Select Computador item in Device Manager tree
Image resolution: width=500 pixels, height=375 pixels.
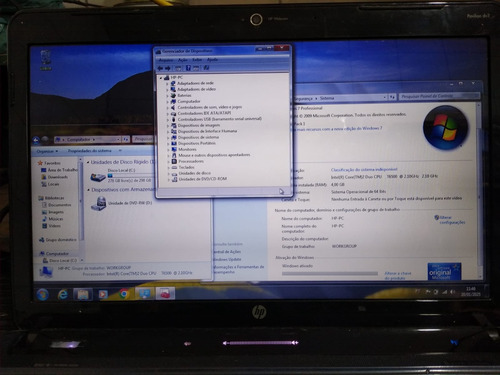point(189,101)
